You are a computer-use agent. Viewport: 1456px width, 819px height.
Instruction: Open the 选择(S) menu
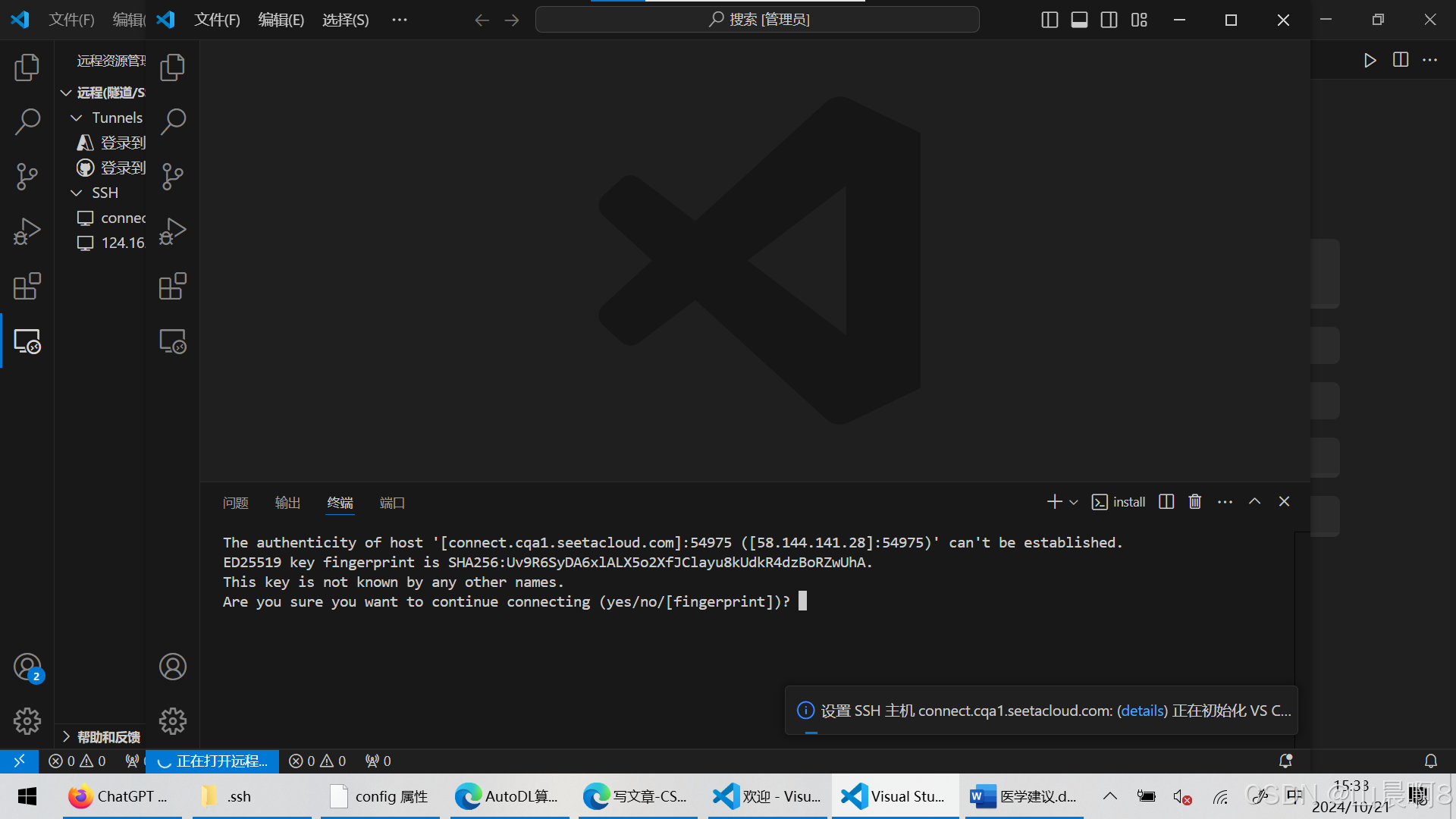(x=345, y=20)
